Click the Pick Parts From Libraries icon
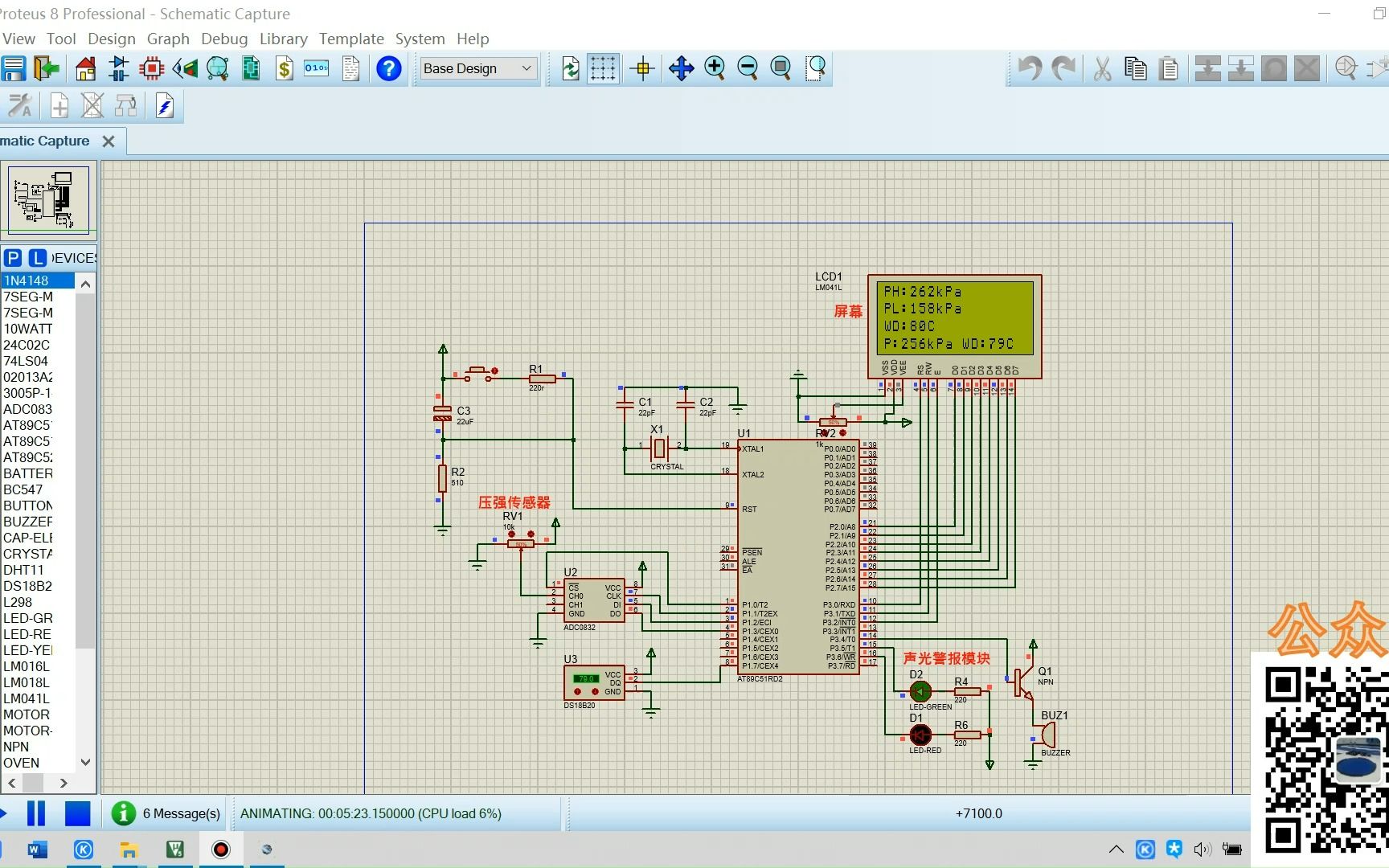The height and width of the screenshot is (868, 1389). coord(1346,68)
